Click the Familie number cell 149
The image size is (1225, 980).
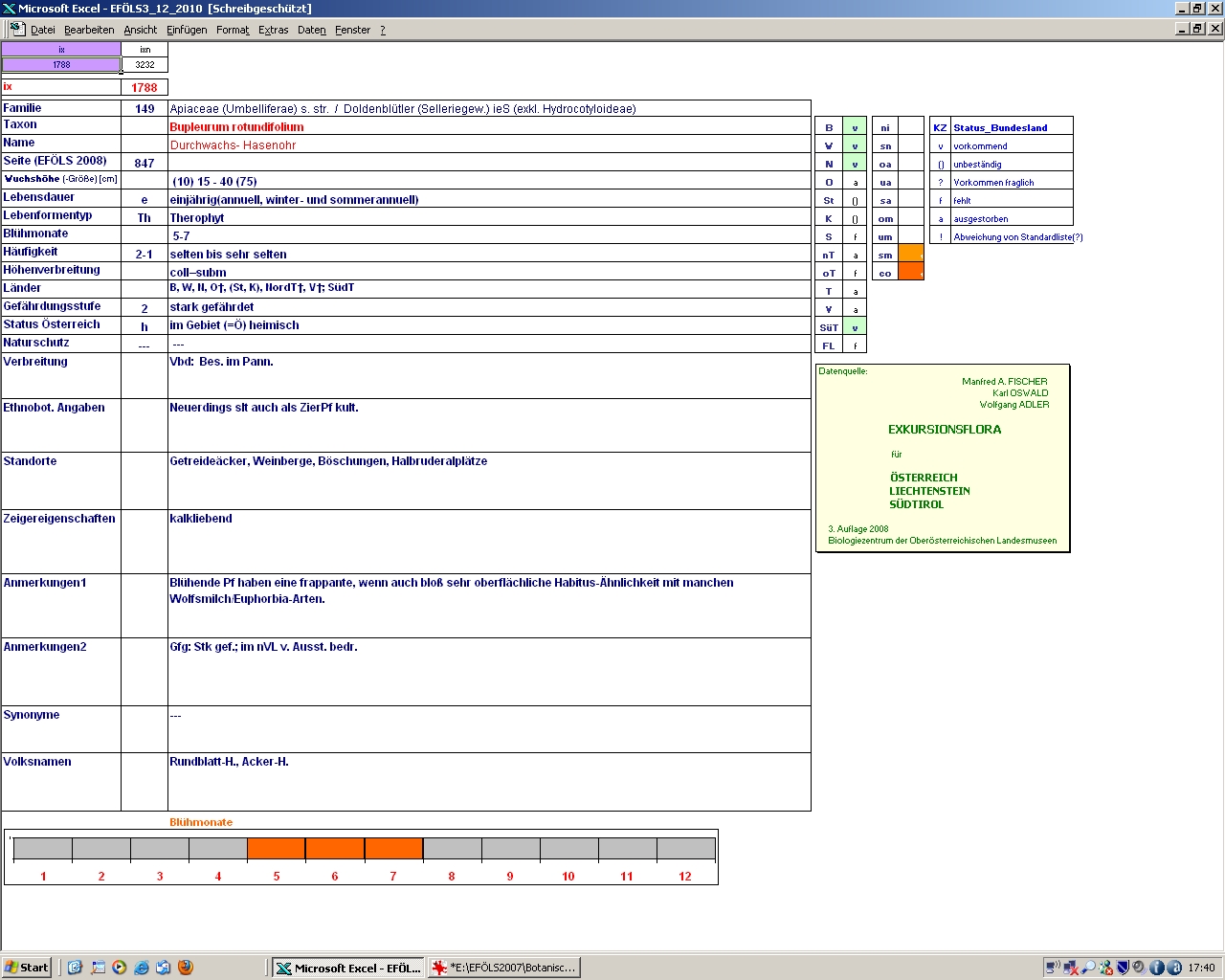click(145, 108)
